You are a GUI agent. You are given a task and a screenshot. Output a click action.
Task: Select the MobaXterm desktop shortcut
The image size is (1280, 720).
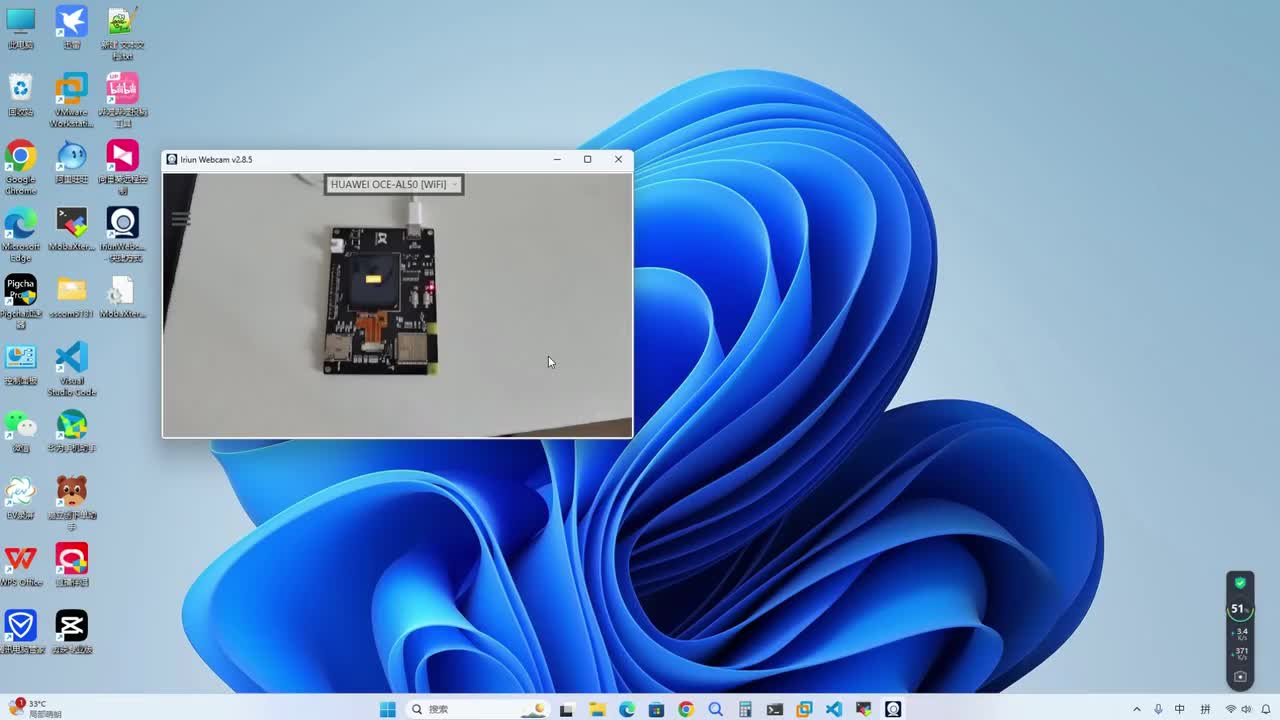pyautogui.click(x=71, y=229)
